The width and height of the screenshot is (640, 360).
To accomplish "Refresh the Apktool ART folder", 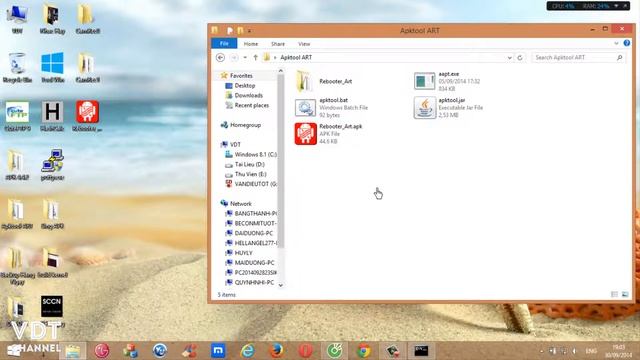I will (520, 58).
